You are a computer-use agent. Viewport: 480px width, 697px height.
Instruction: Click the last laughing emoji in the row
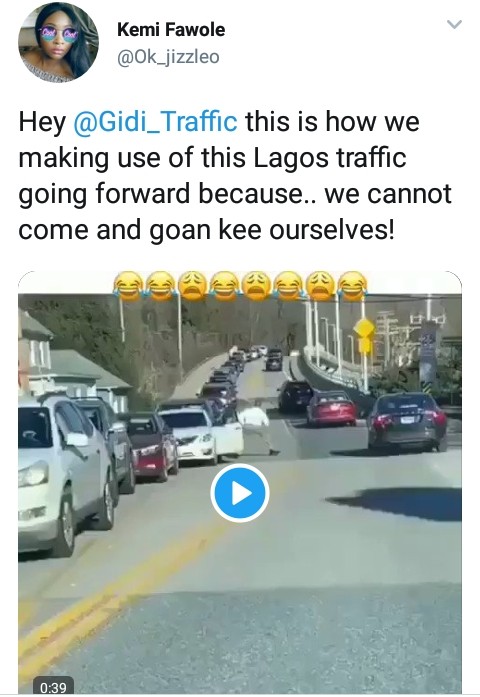point(352,286)
